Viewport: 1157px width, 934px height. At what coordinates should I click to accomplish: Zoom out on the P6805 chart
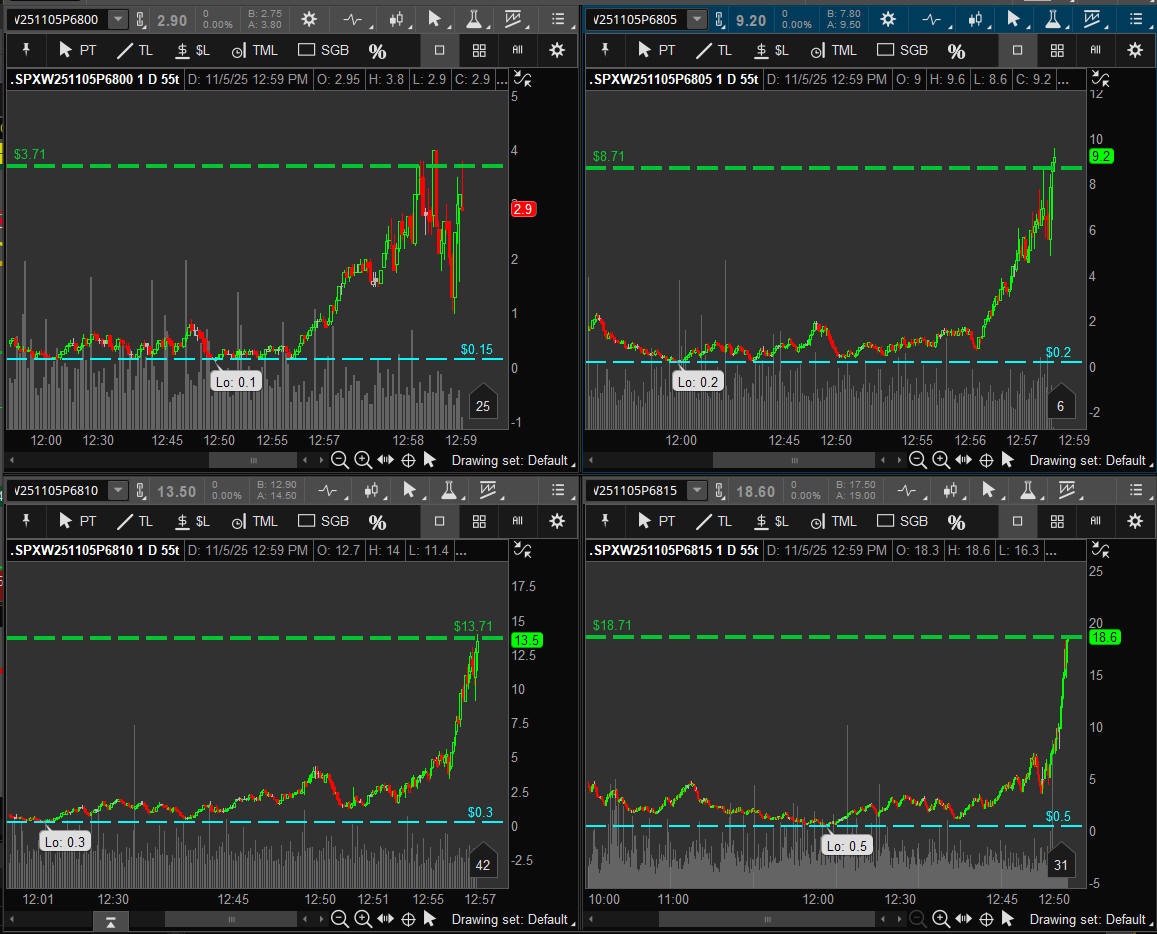click(918, 460)
